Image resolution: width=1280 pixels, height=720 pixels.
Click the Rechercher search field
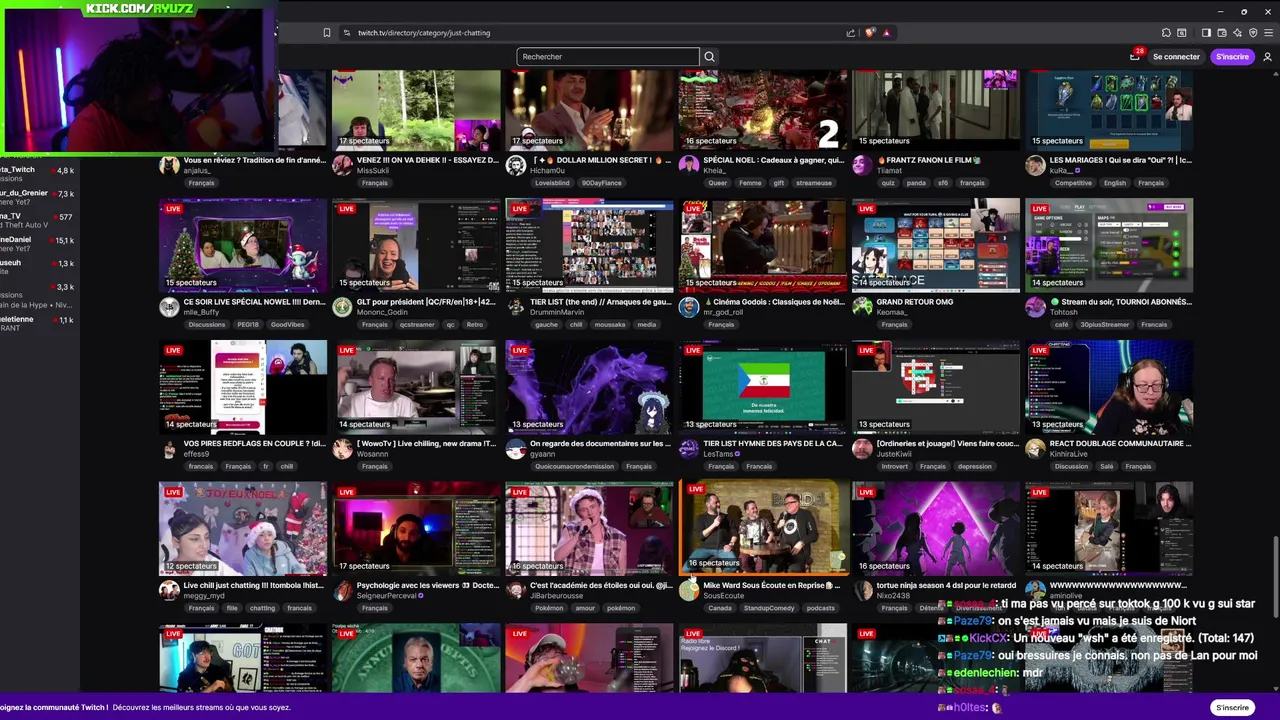pos(608,57)
